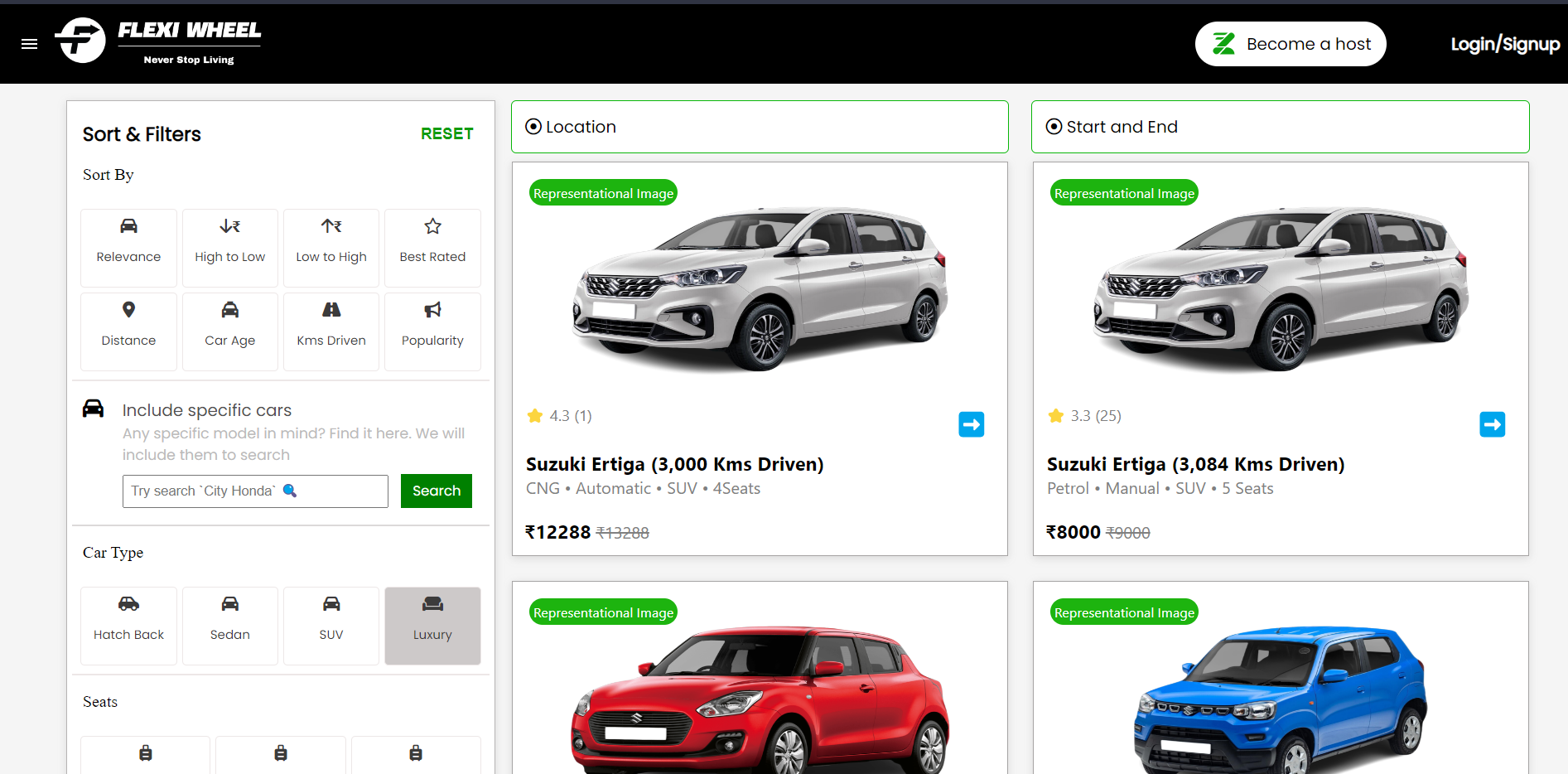Sort cars by Relevance
This screenshot has width=1568, height=774.
click(x=128, y=248)
